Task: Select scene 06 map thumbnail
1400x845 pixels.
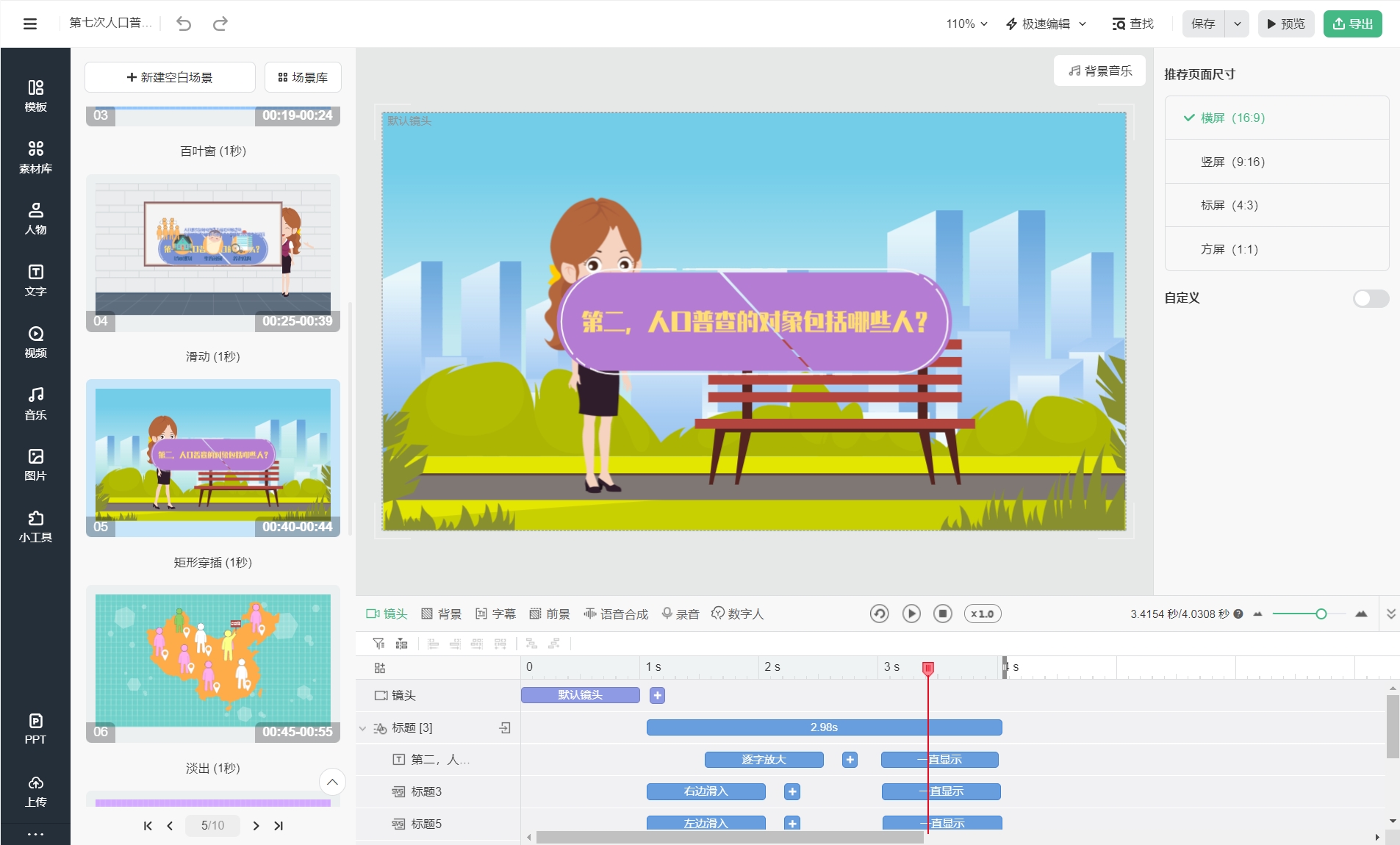Action: (213, 664)
